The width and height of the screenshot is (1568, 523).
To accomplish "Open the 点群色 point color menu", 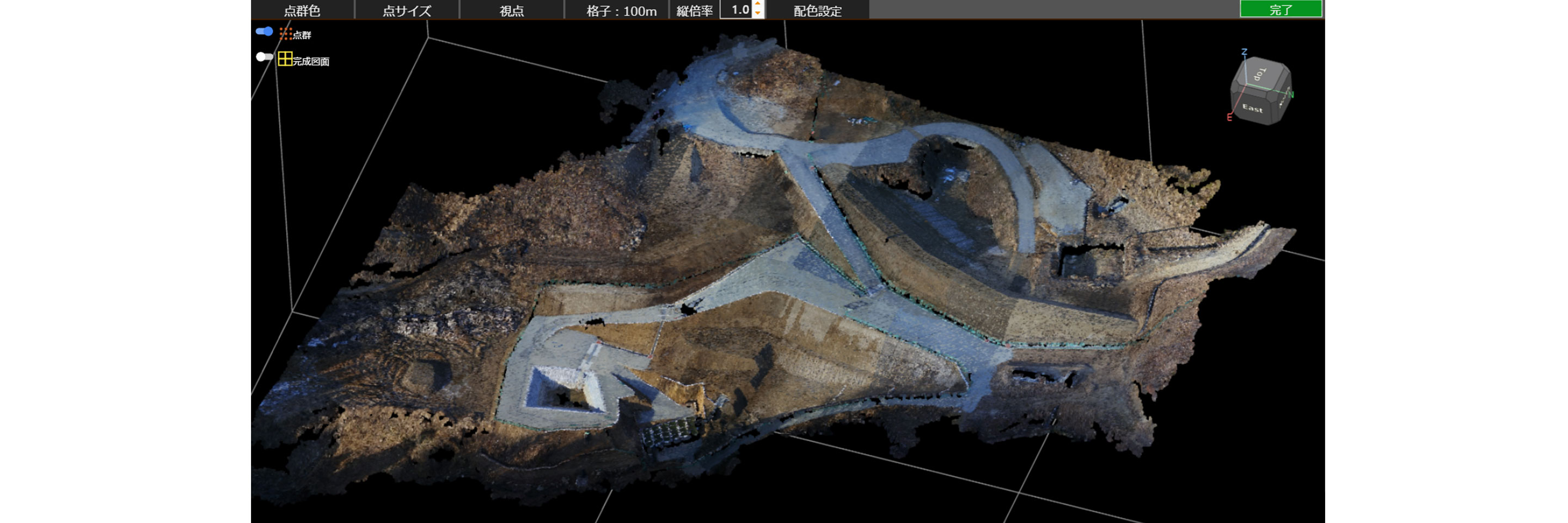I will point(302,10).
